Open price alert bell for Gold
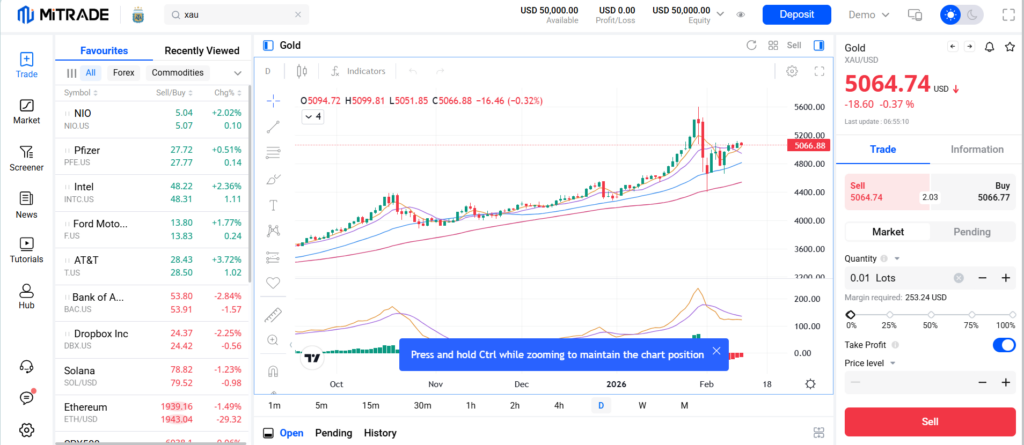Image resolution: width=1024 pixels, height=445 pixels. coord(989,46)
